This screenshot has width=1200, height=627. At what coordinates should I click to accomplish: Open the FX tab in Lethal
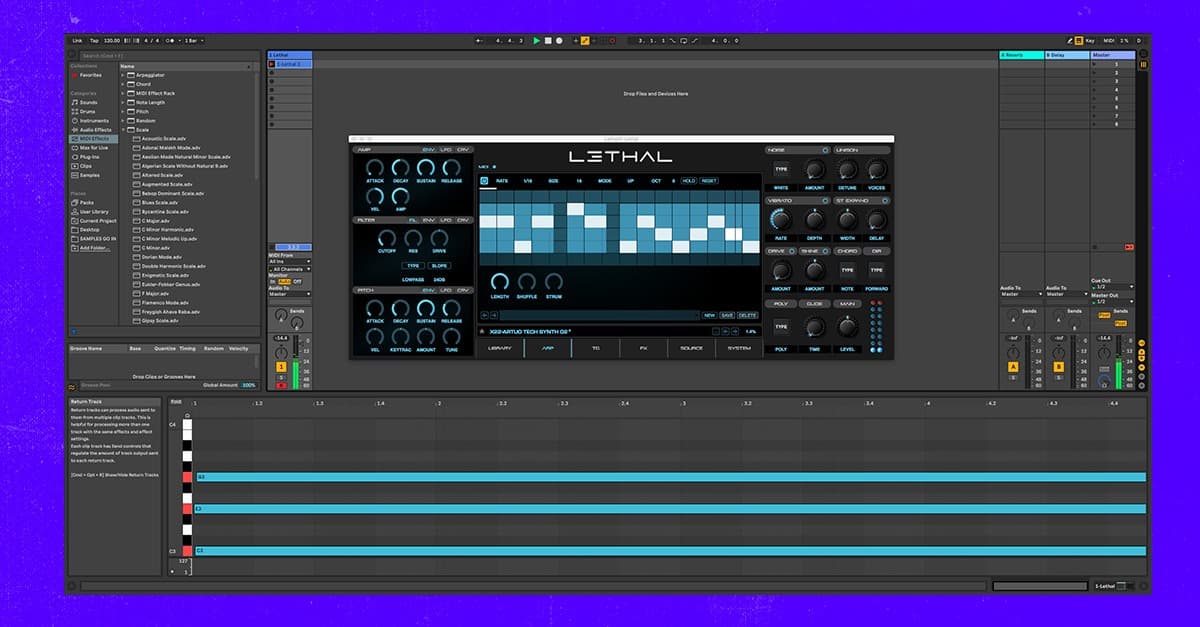(x=642, y=348)
